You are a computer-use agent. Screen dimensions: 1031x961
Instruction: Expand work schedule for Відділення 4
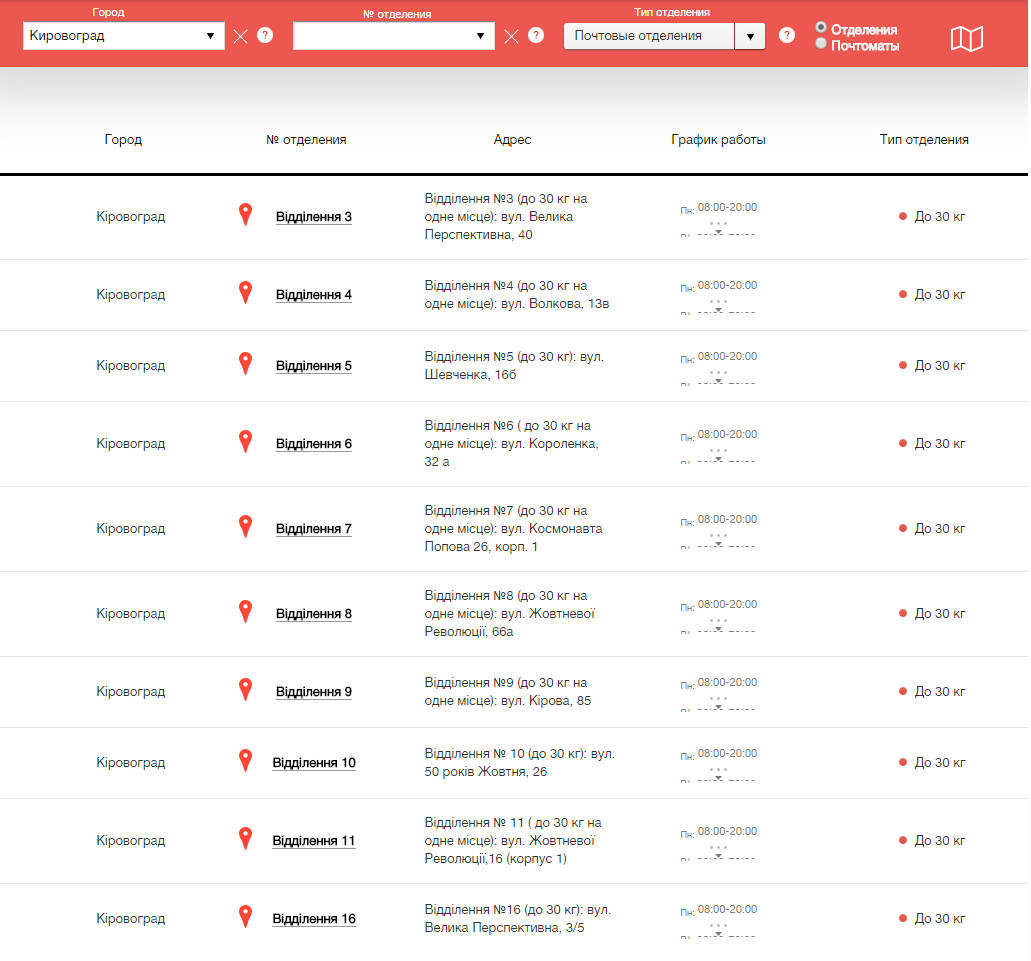[x=718, y=307]
